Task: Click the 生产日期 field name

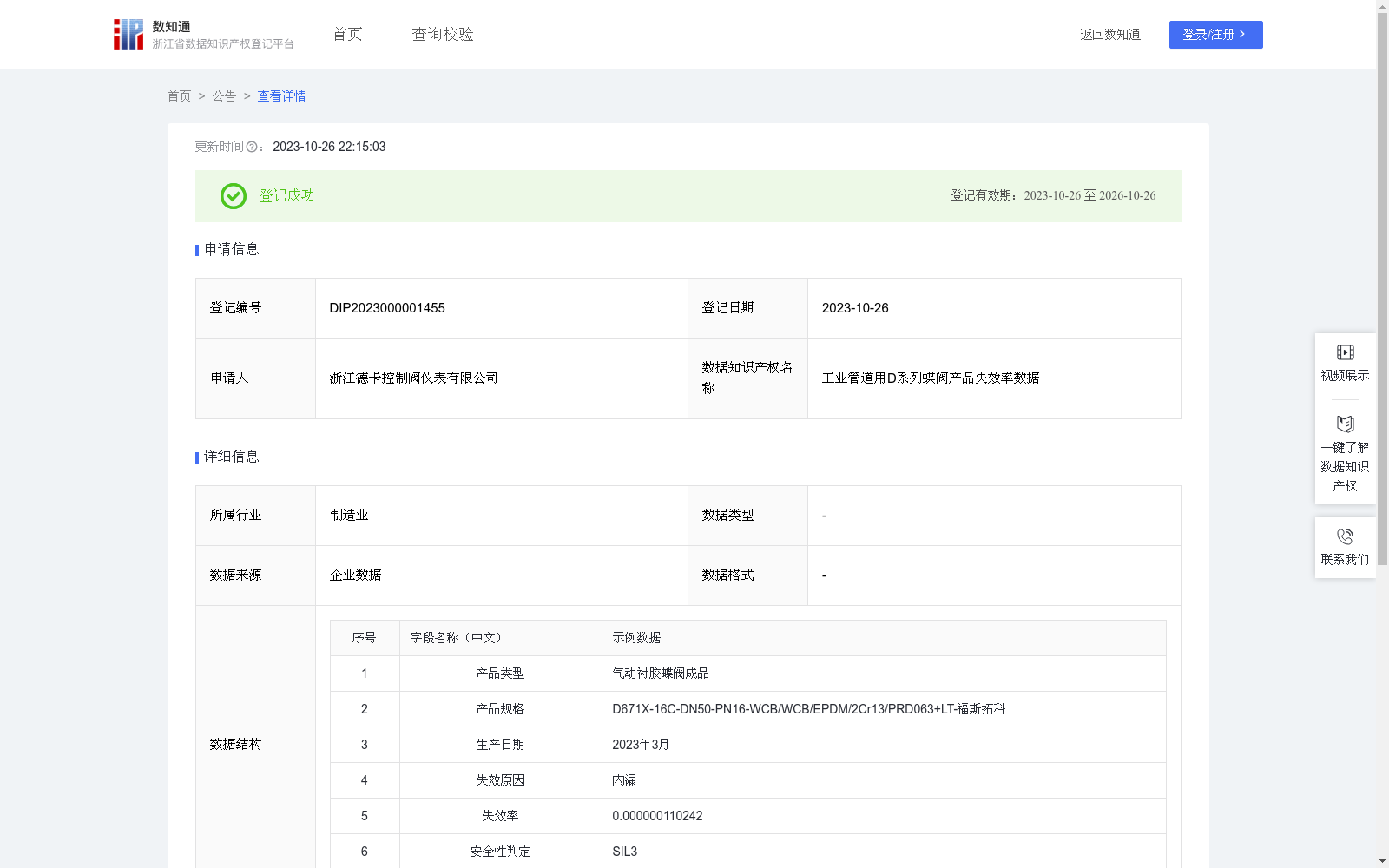Action: tap(500, 745)
